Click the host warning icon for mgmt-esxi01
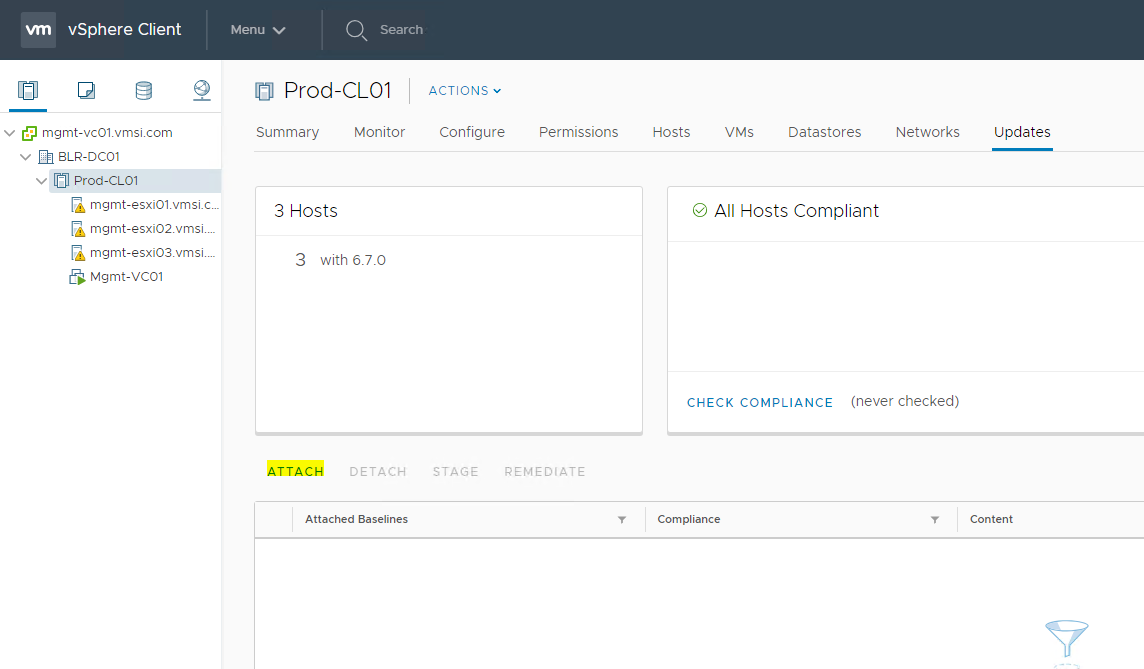Image resolution: width=1144 pixels, height=669 pixels. [78, 205]
